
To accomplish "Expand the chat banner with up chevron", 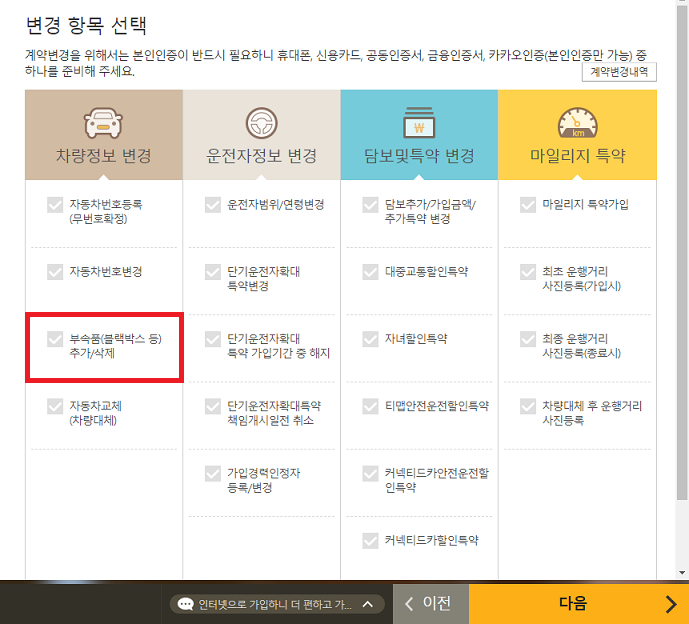I will click(368, 604).
